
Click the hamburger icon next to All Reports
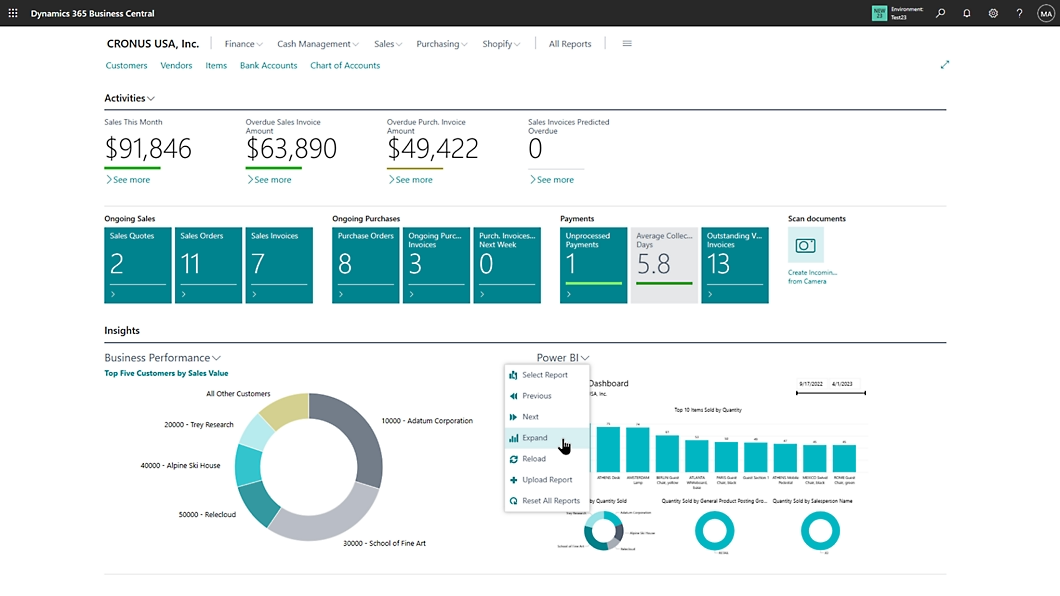click(627, 43)
